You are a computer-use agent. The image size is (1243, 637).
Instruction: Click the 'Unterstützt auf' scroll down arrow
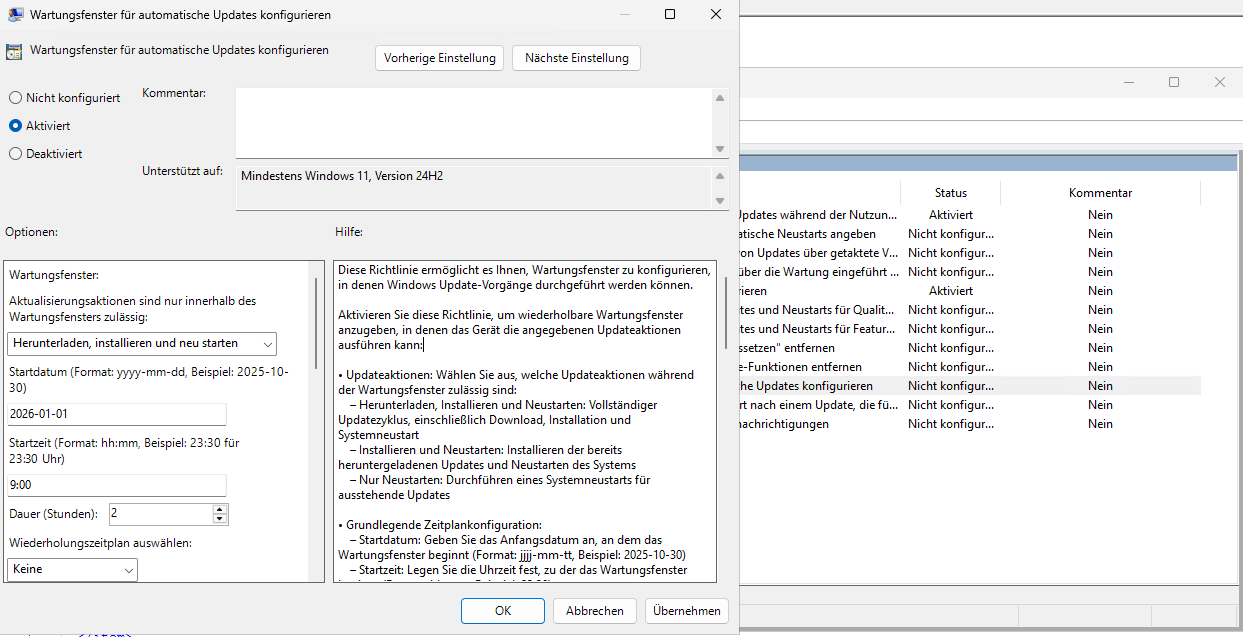click(x=720, y=201)
